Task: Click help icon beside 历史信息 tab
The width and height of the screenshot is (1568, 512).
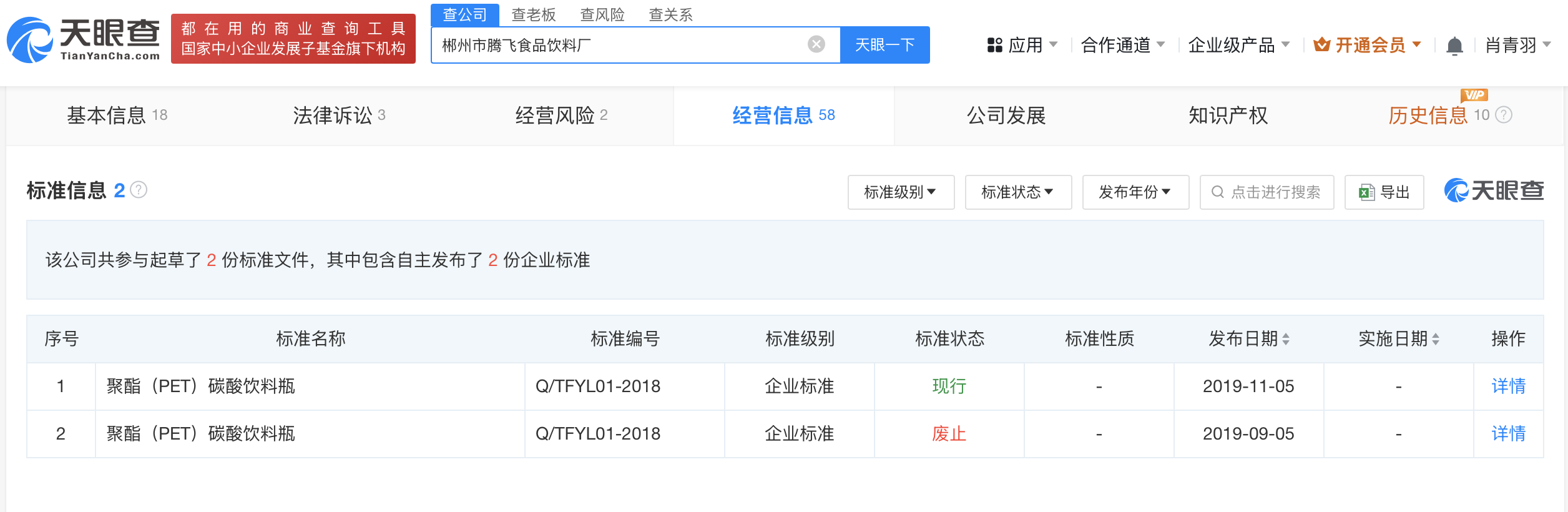Action: [x=1504, y=115]
